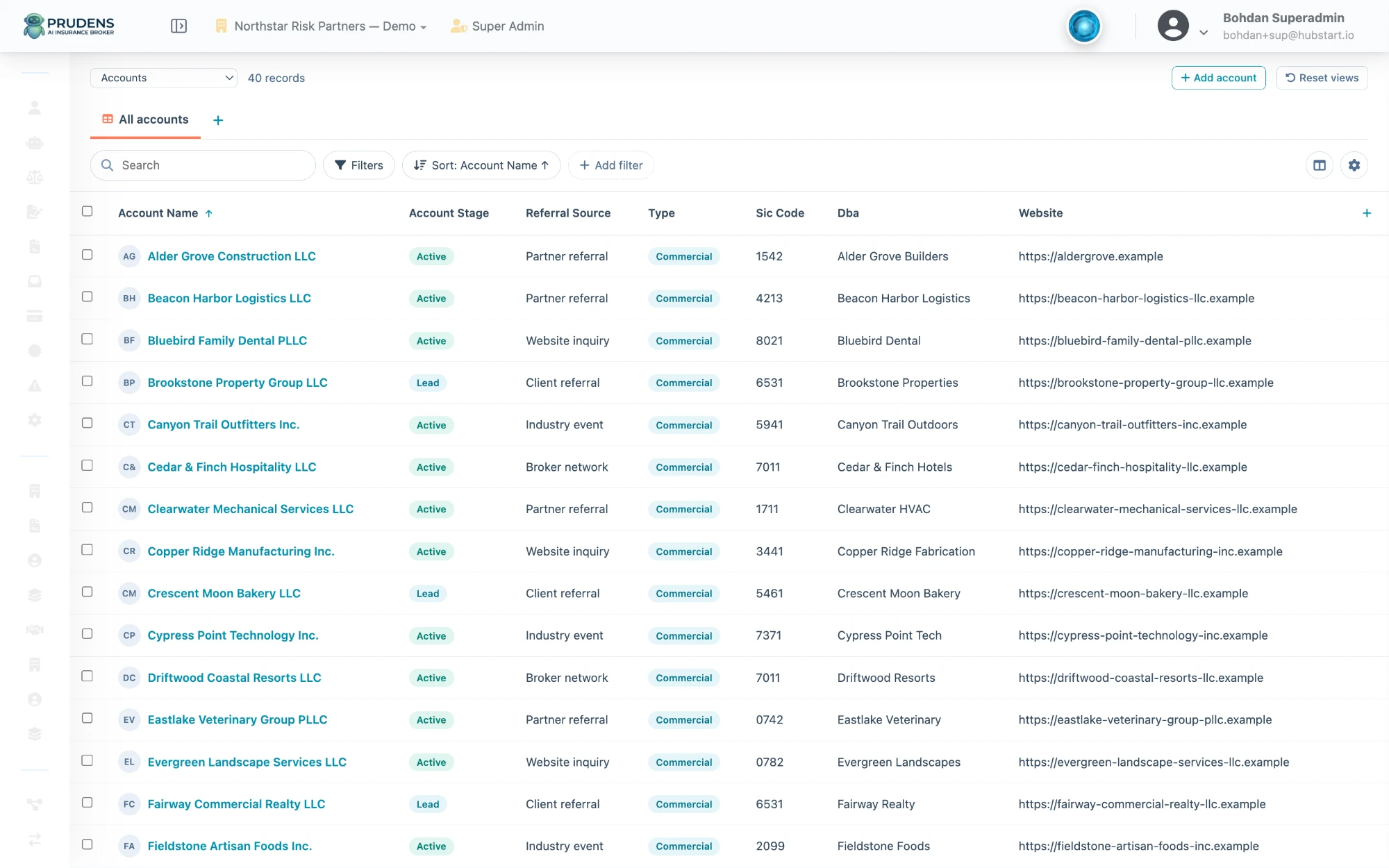Select the Bluebird Family Dental PLLC checkbox
This screenshot has height=868, width=1389.
tap(87, 339)
